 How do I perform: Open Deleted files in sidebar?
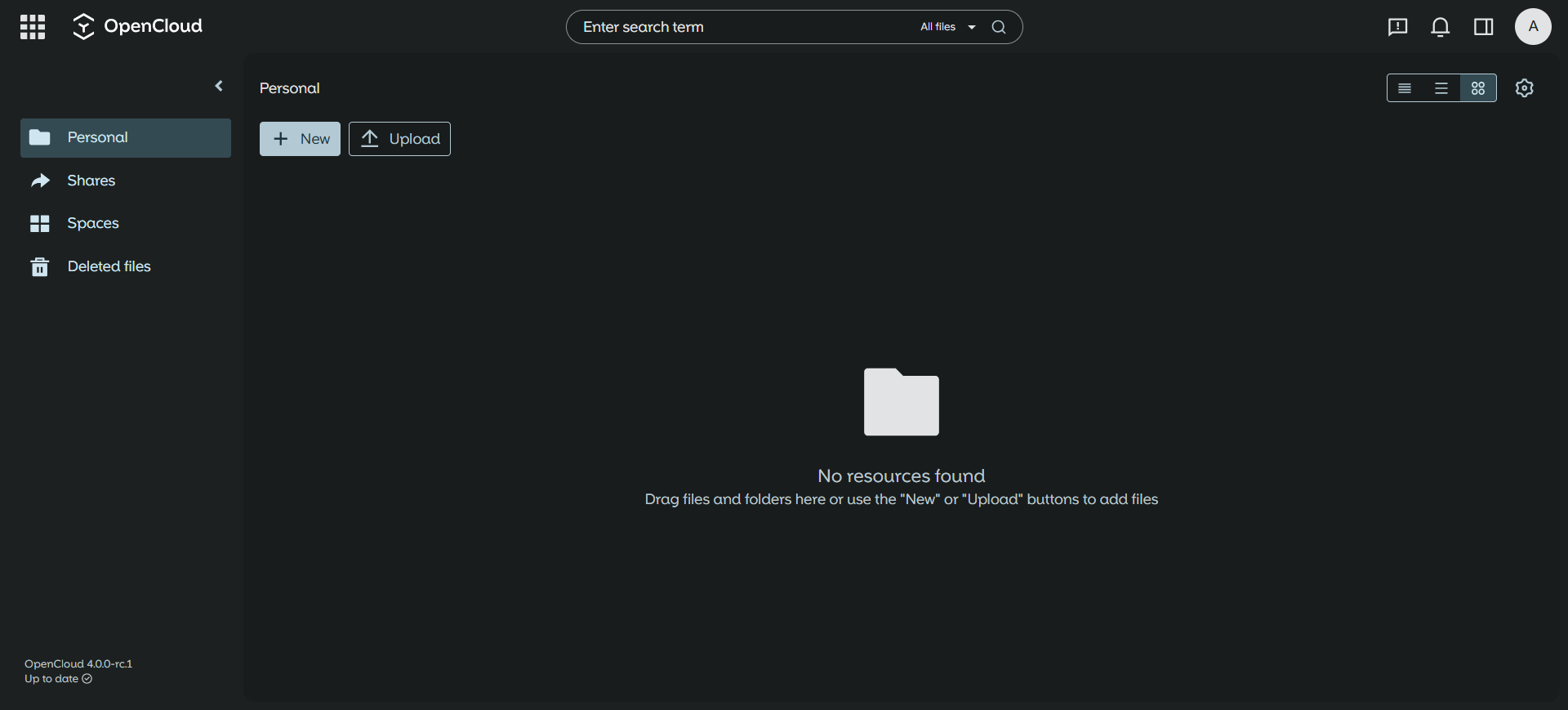109,266
